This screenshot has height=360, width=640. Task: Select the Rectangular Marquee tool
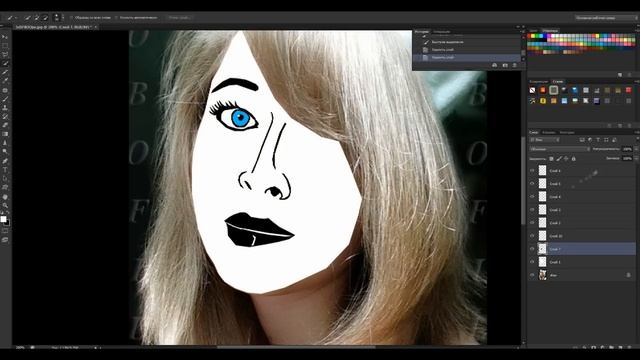[5, 46]
